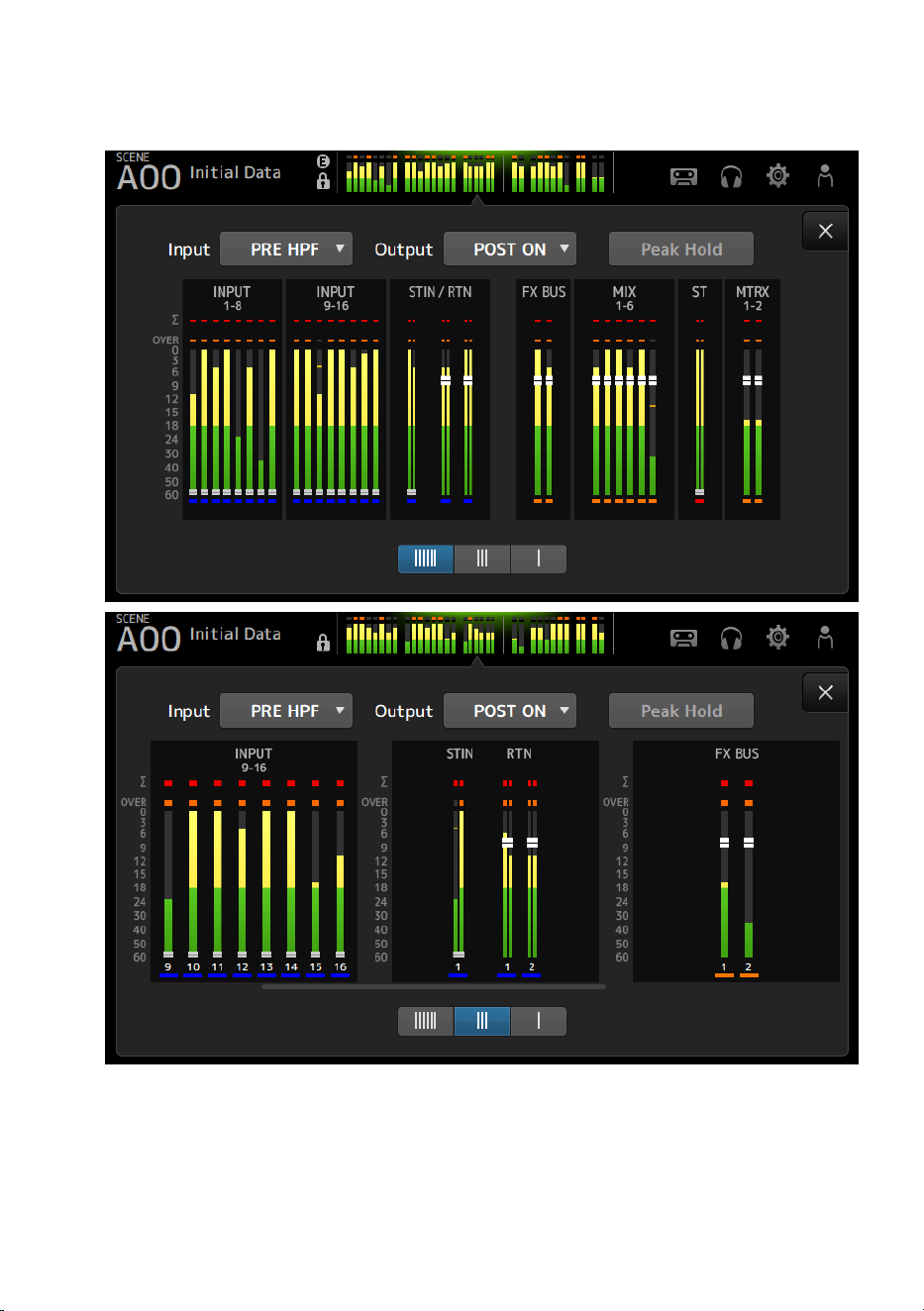Select INPUT 9-16 meter group in upper screen
The width and height of the screenshot is (924, 1311).
pos(336,399)
